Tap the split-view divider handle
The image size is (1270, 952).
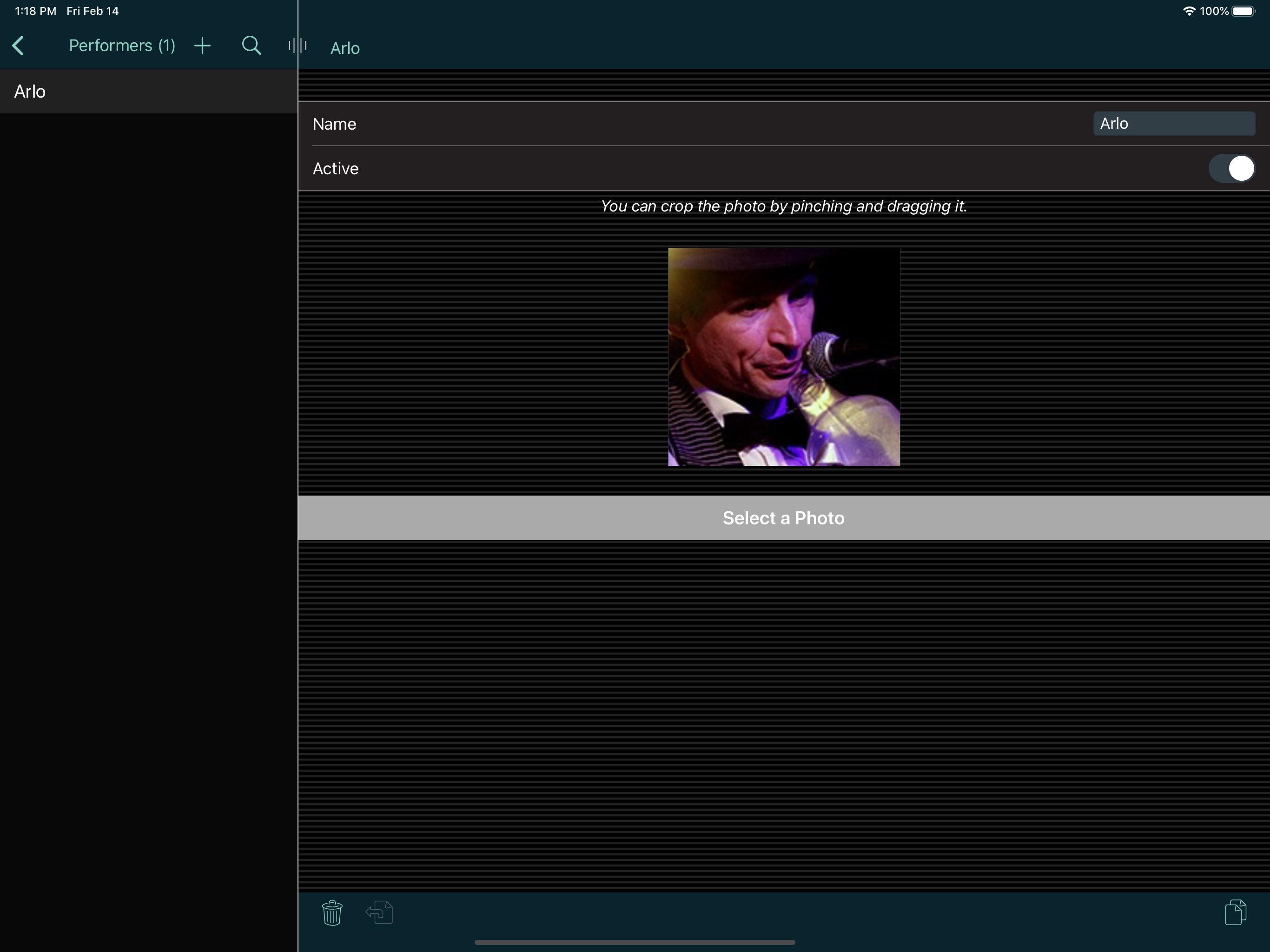pos(298,46)
